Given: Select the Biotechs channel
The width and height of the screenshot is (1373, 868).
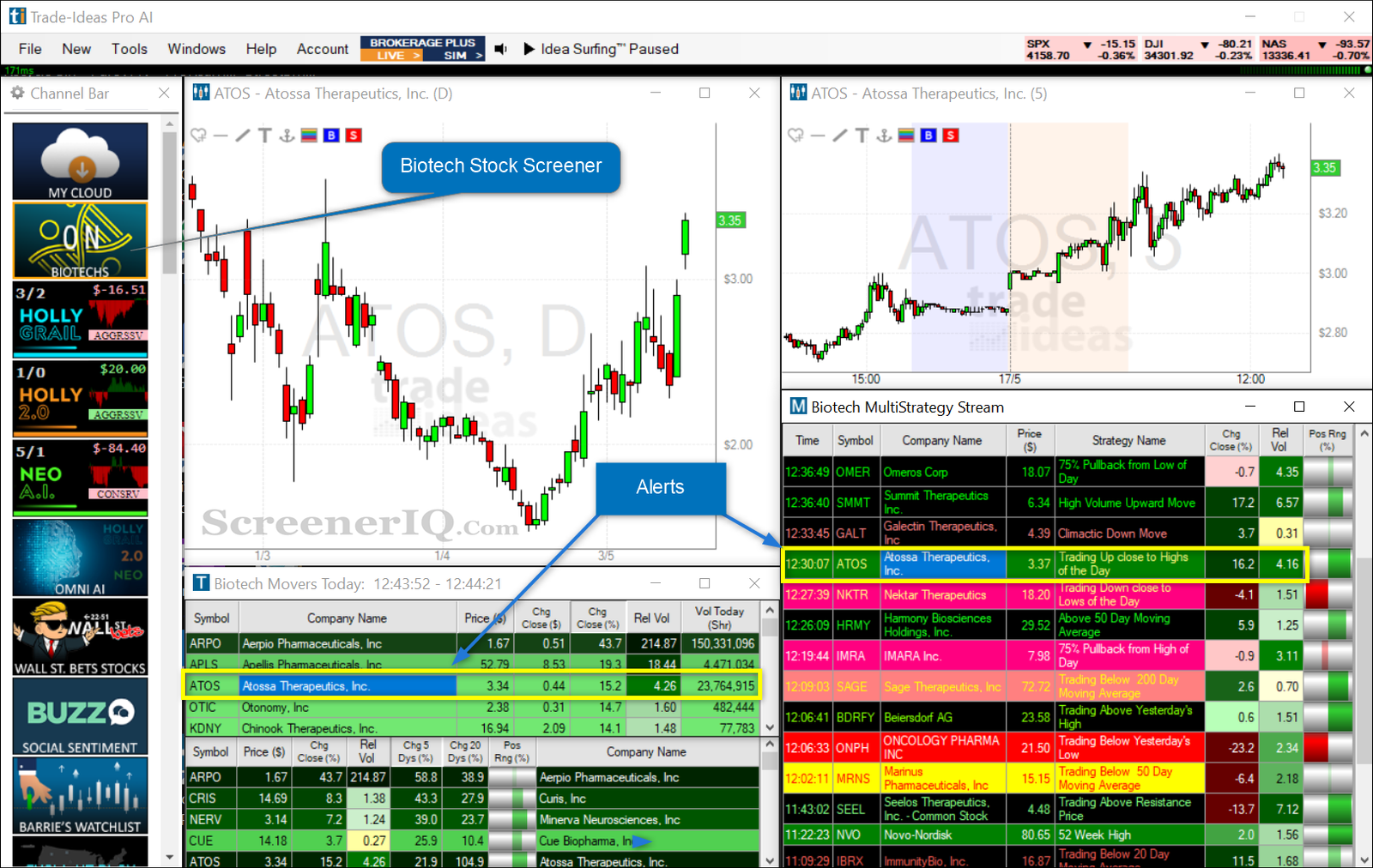Looking at the screenshot, I should (80, 241).
